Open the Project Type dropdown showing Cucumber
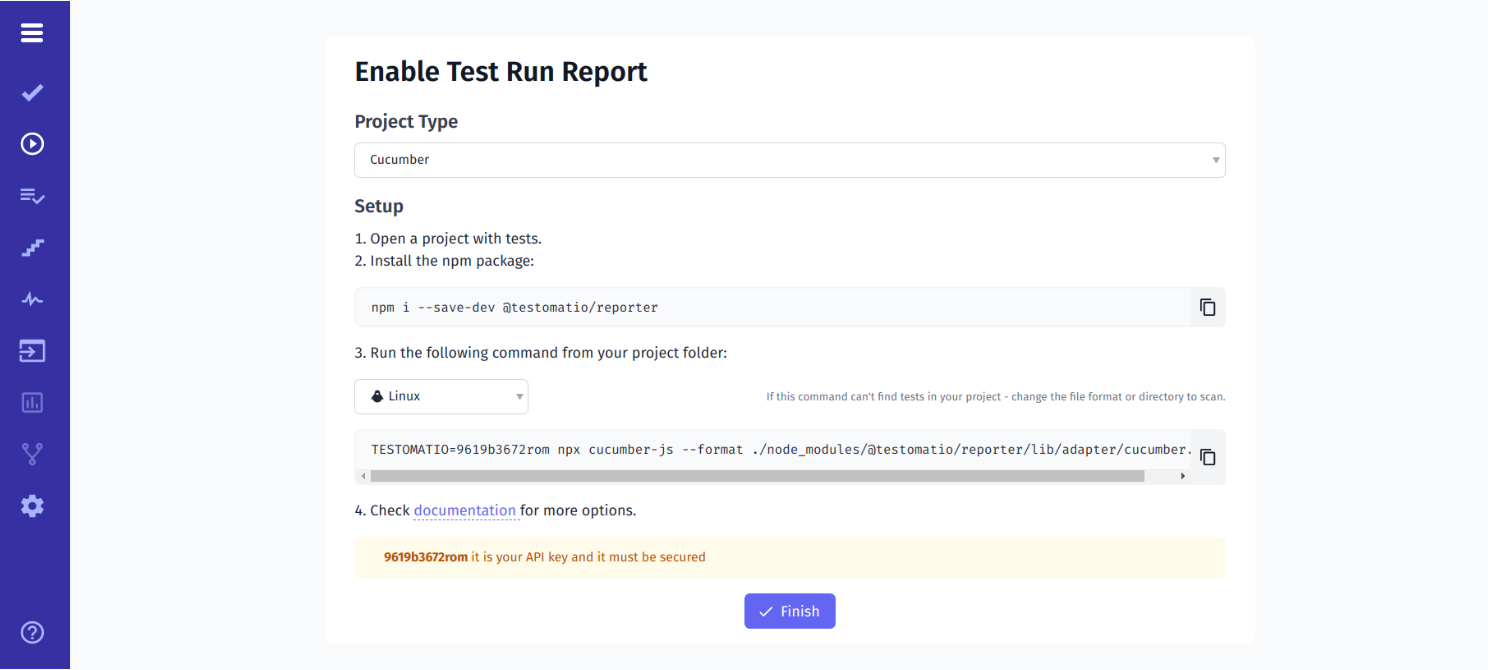The height and width of the screenshot is (670, 1488). coord(790,160)
